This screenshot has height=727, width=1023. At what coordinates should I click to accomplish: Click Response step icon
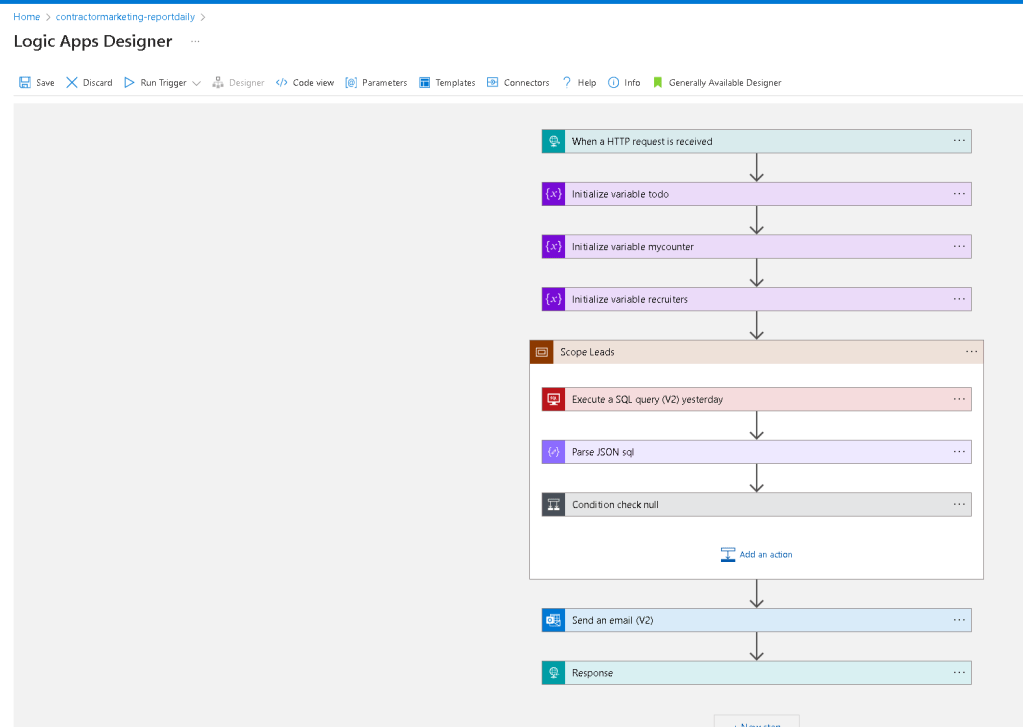click(553, 673)
